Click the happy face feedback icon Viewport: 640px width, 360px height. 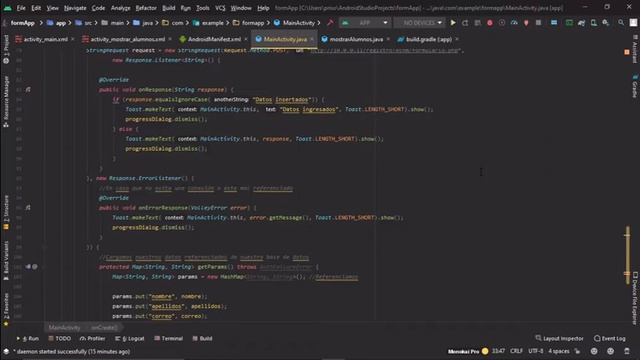(x=594, y=351)
